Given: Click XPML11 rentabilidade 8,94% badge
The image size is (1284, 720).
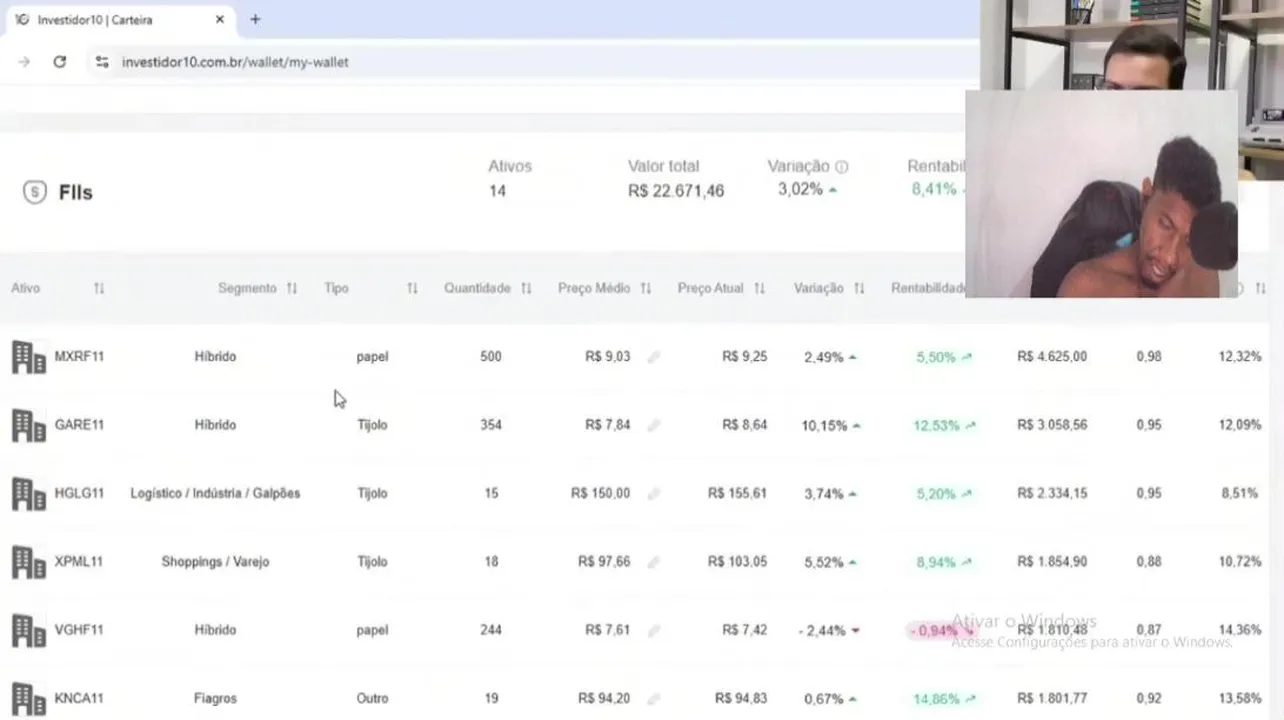Looking at the screenshot, I should click(944, 562).
